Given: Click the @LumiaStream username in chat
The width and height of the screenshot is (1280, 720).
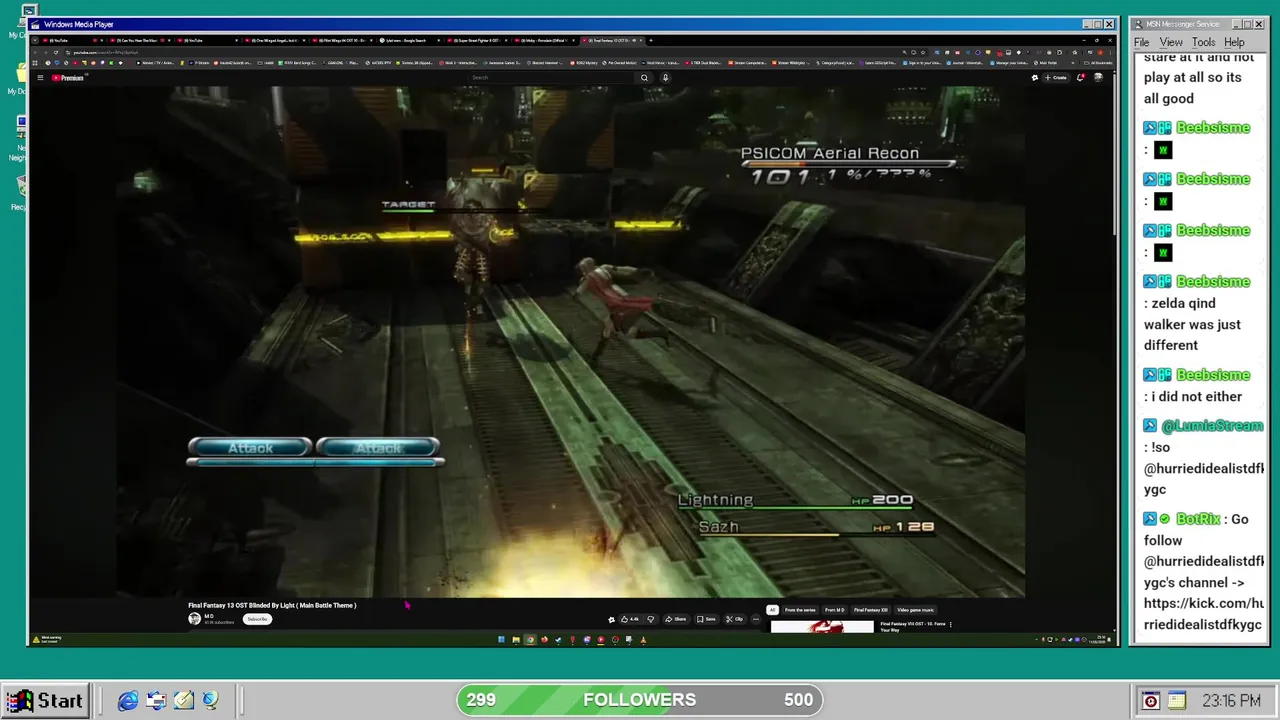Looking at the screenshot, I should [x=1212, y=425].
